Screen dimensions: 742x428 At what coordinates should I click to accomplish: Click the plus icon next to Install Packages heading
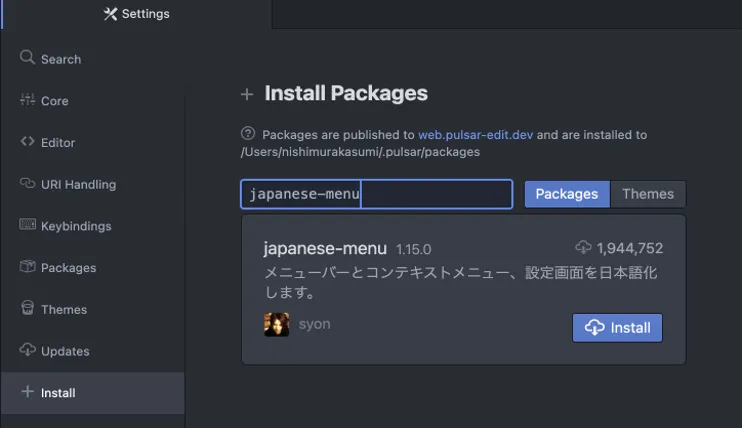point(247,94)
